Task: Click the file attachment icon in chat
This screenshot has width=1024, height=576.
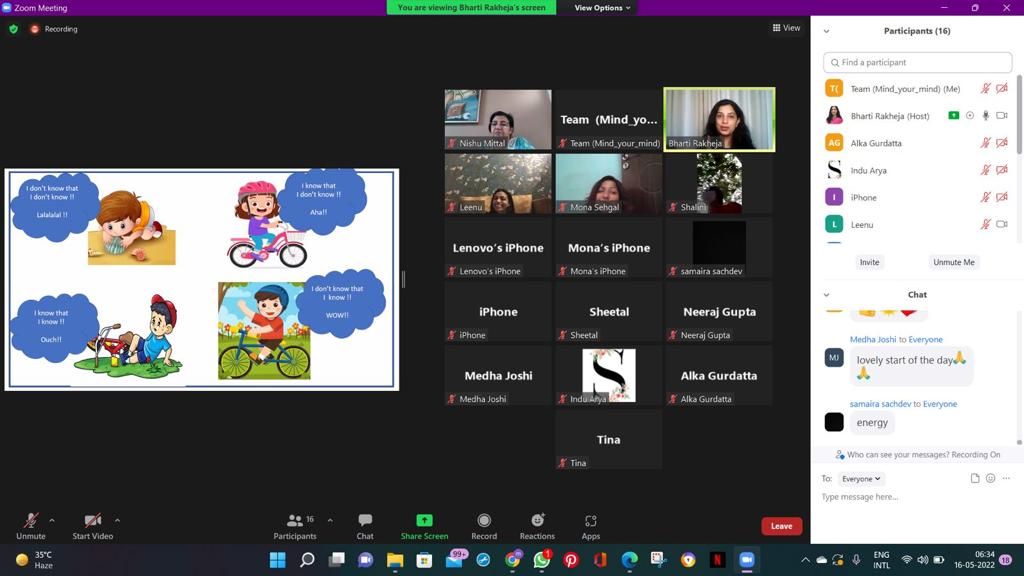Action: [975, 479]
